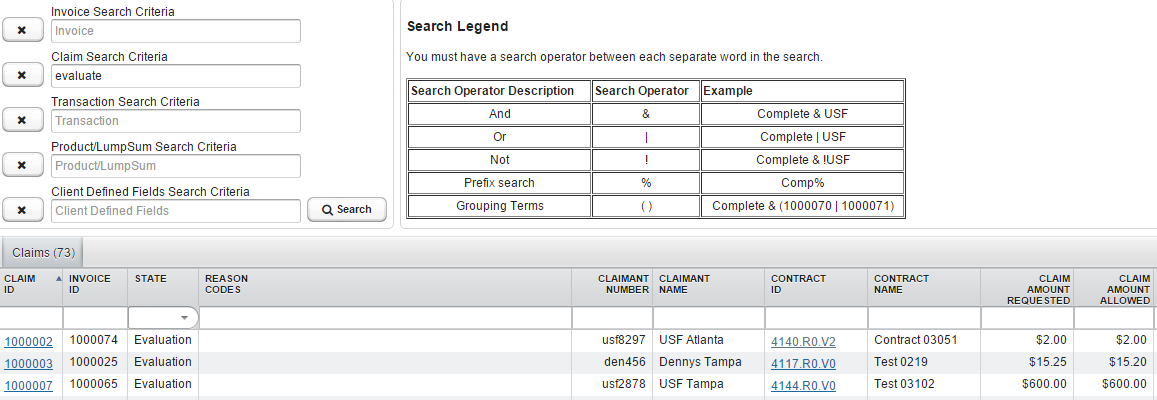Clear the Transaction Search Criteria field
Screen dimensions: 1157x400
pos(22,121)
